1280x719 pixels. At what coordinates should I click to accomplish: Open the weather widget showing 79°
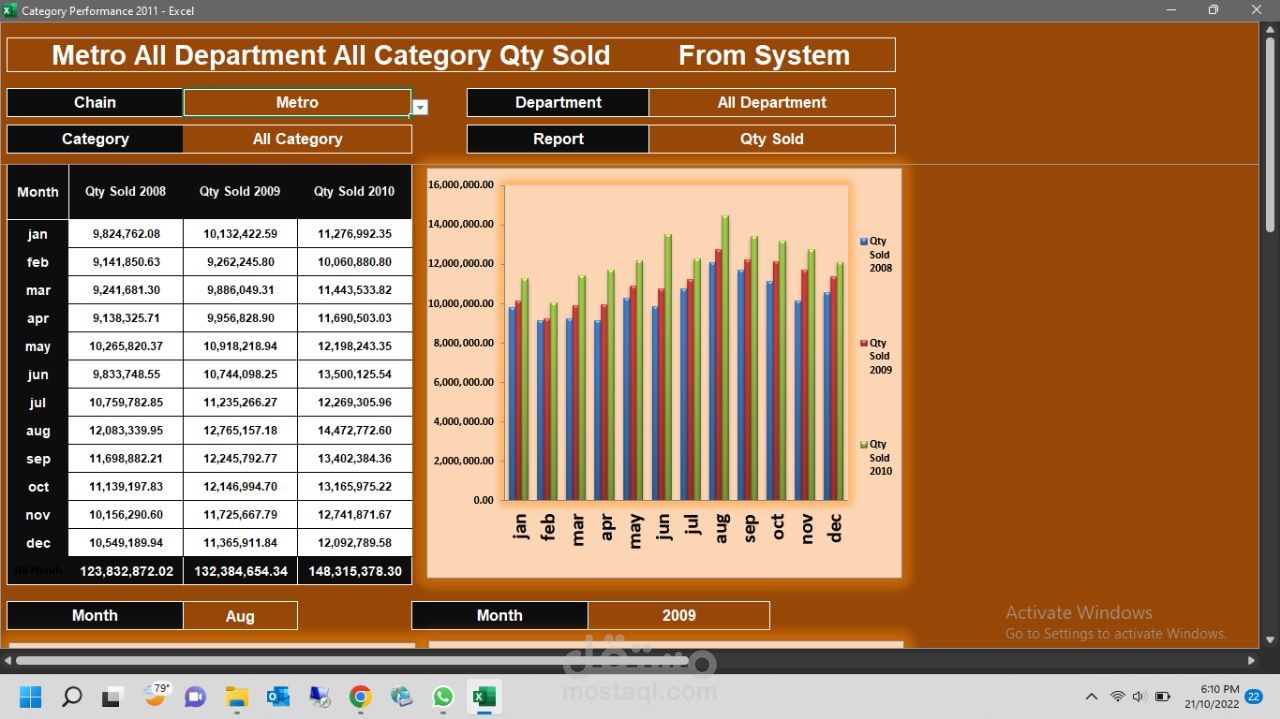point(156,694)
